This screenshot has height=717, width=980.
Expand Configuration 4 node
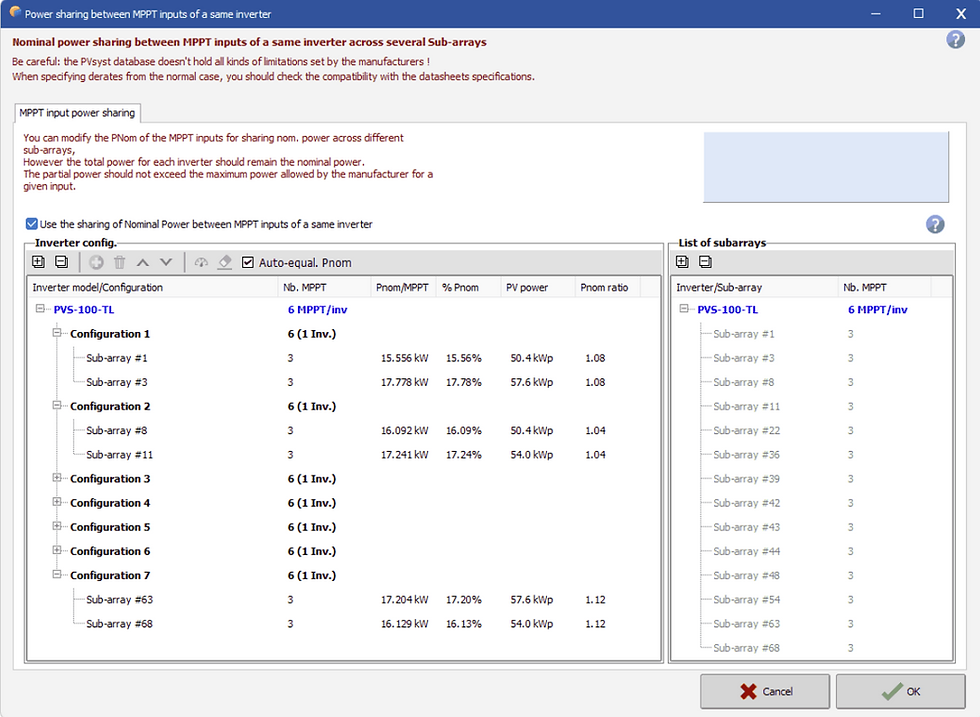(x=57, y=502)
